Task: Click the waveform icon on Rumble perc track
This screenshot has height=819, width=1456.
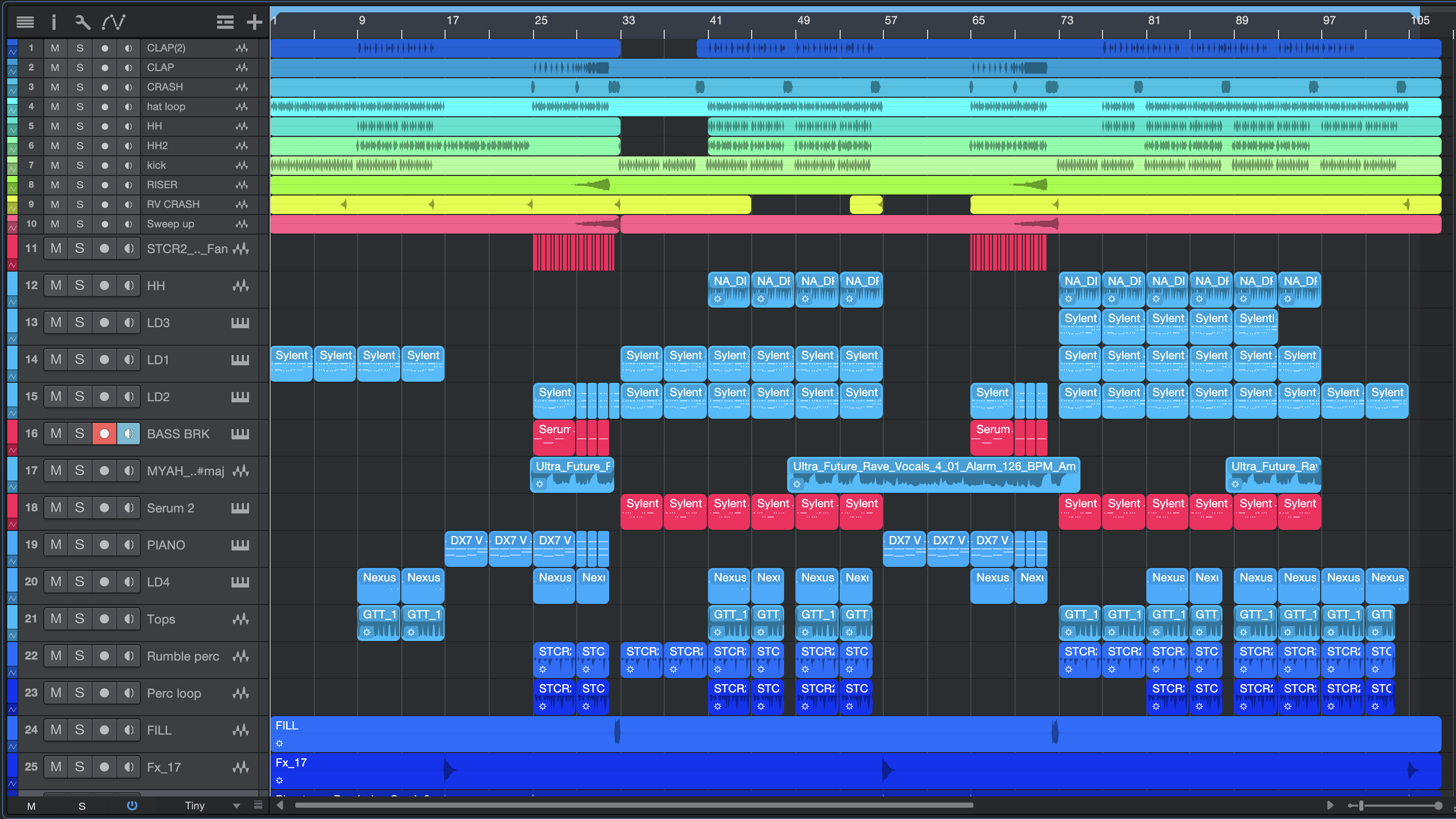Action: (241, 656)
